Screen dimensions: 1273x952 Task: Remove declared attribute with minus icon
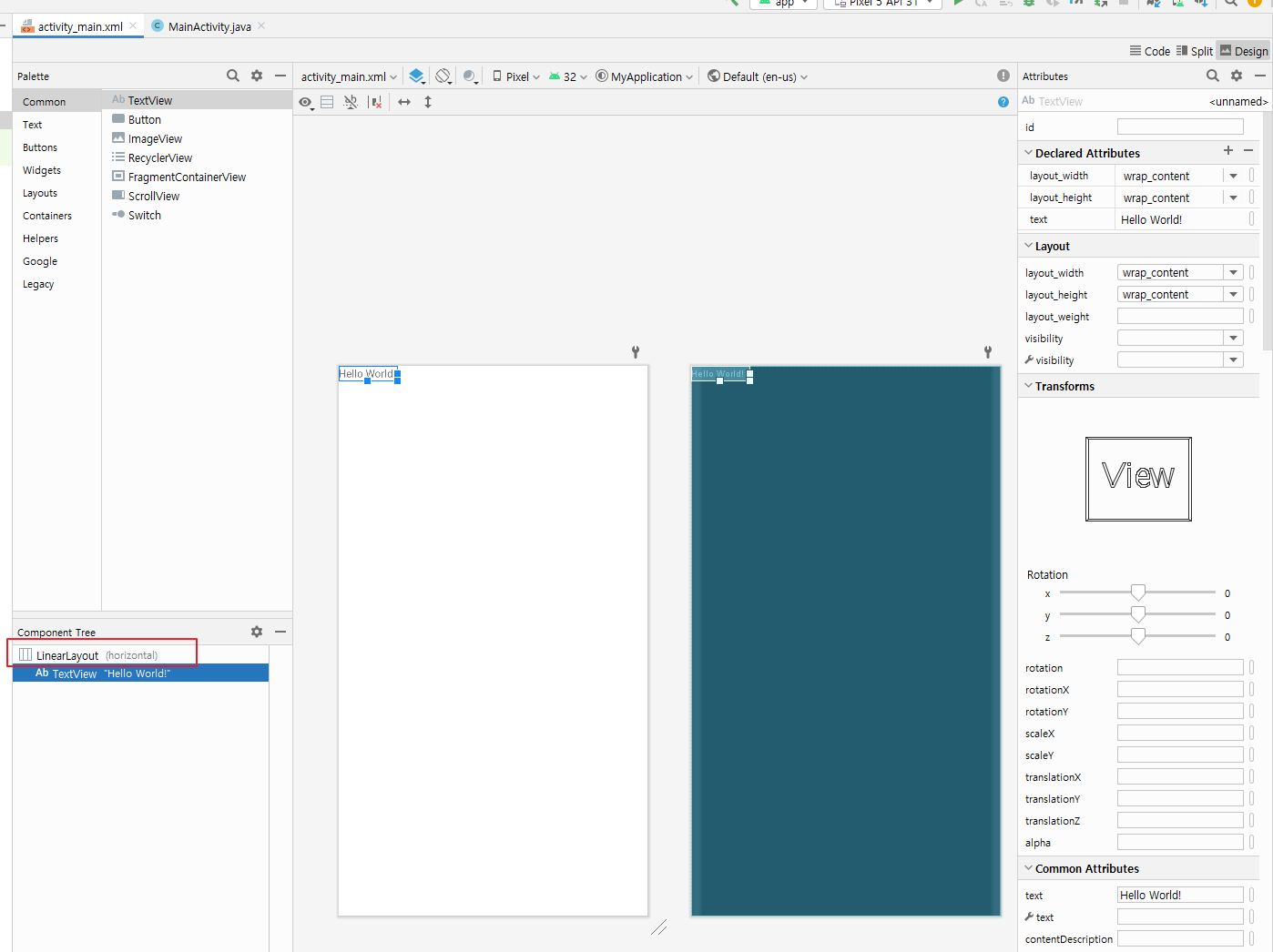pos(1248,151)
